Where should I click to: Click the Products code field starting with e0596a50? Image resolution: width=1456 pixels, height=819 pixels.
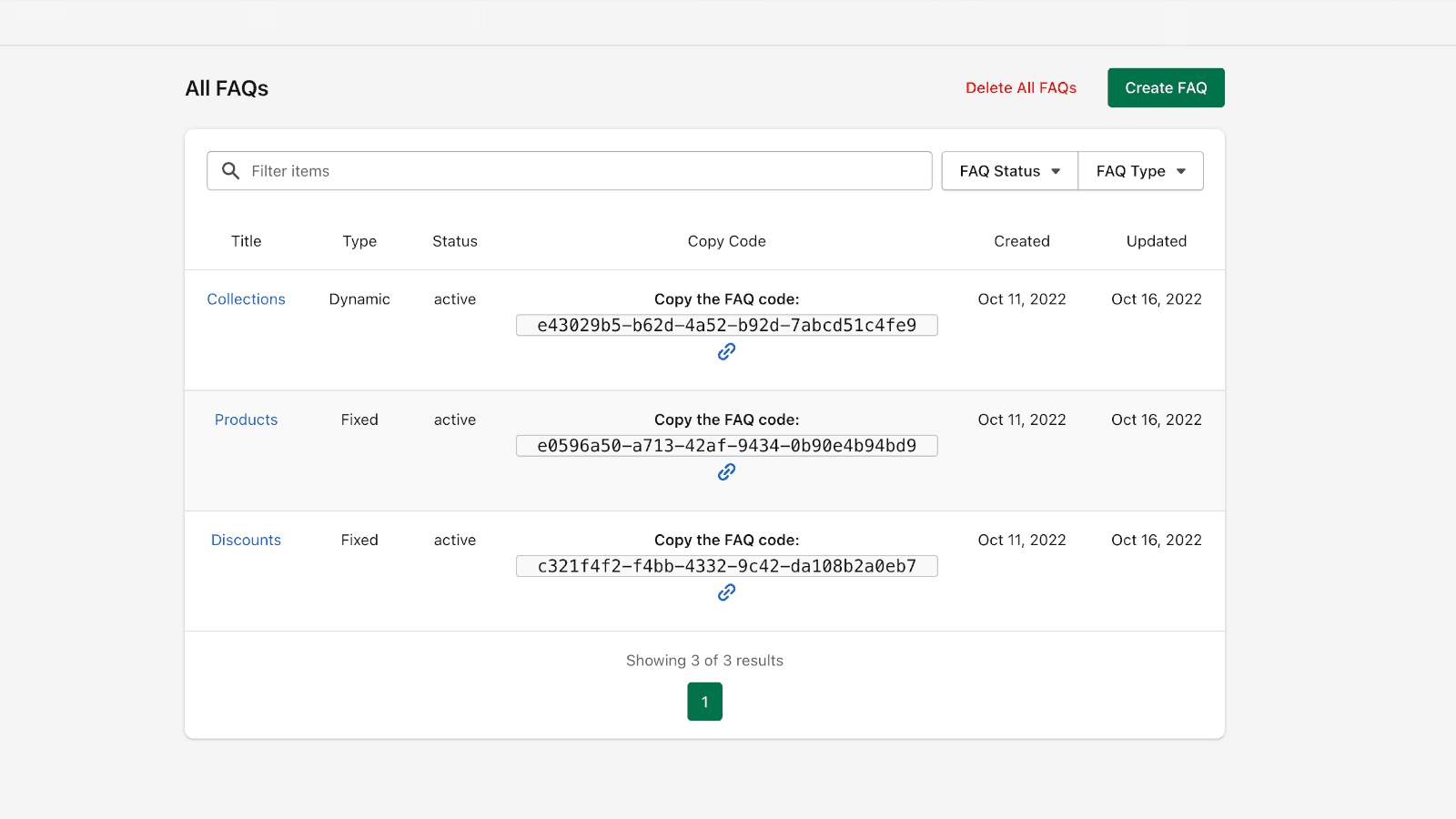[726, 446]
